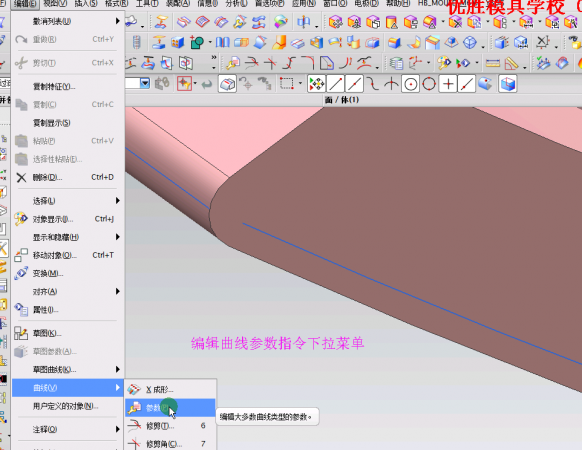Click the cylinder primitive icon in top toolbar

[x=392, y=22]
